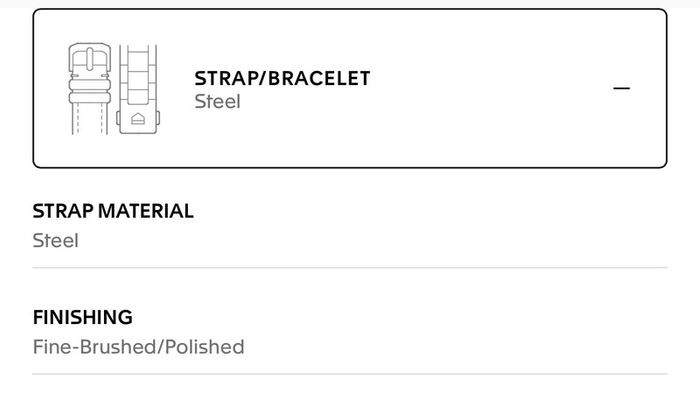Image resolution: width=700 pixels, height=401 pixels.
Task: Click the buckle prong on the strap icon
Action: [90, 59]
